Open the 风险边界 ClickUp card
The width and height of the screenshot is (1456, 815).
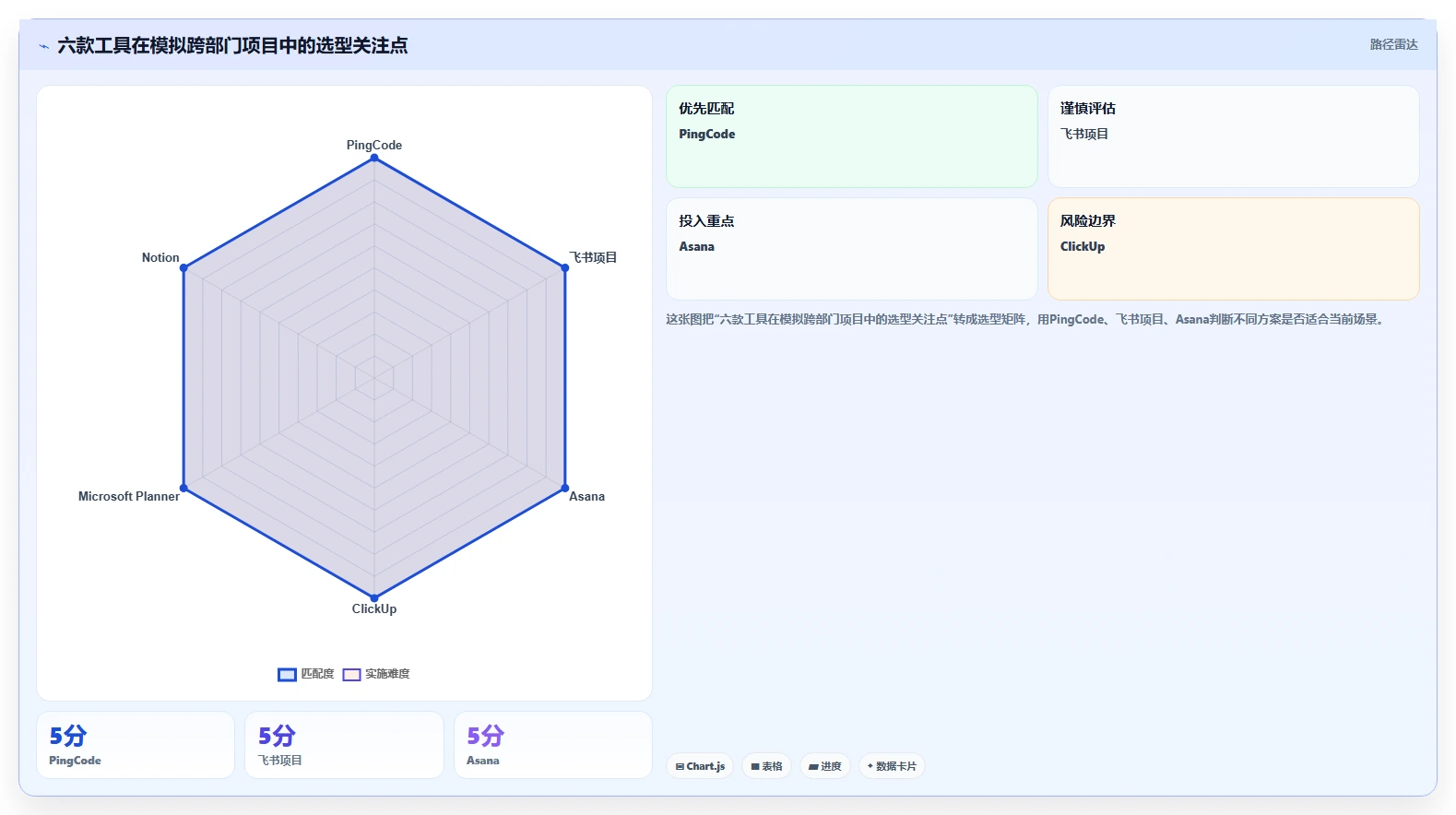pyautogui.click(x=1233, y=249)
